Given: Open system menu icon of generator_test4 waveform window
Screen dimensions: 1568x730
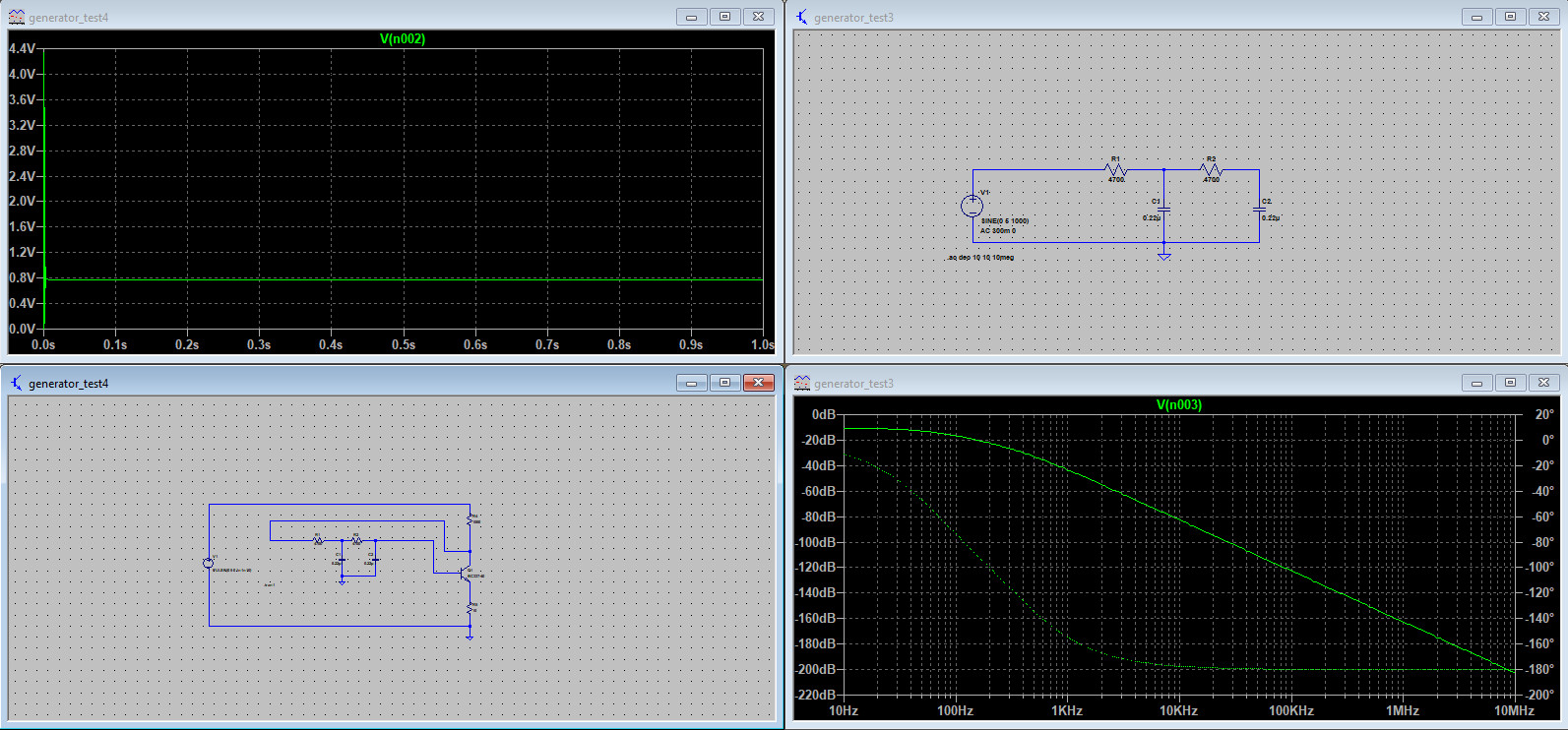Looking at the screenshot, I should point(17,17).
